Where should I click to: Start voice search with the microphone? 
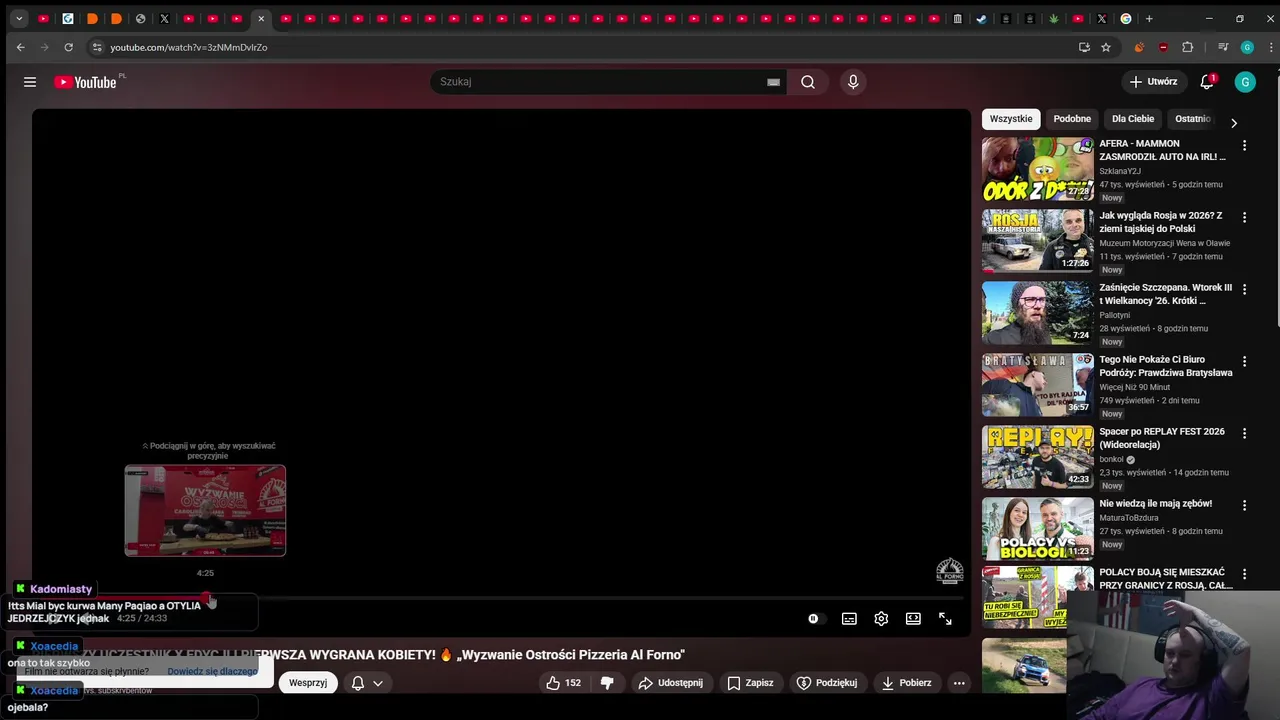coord(853,82)
